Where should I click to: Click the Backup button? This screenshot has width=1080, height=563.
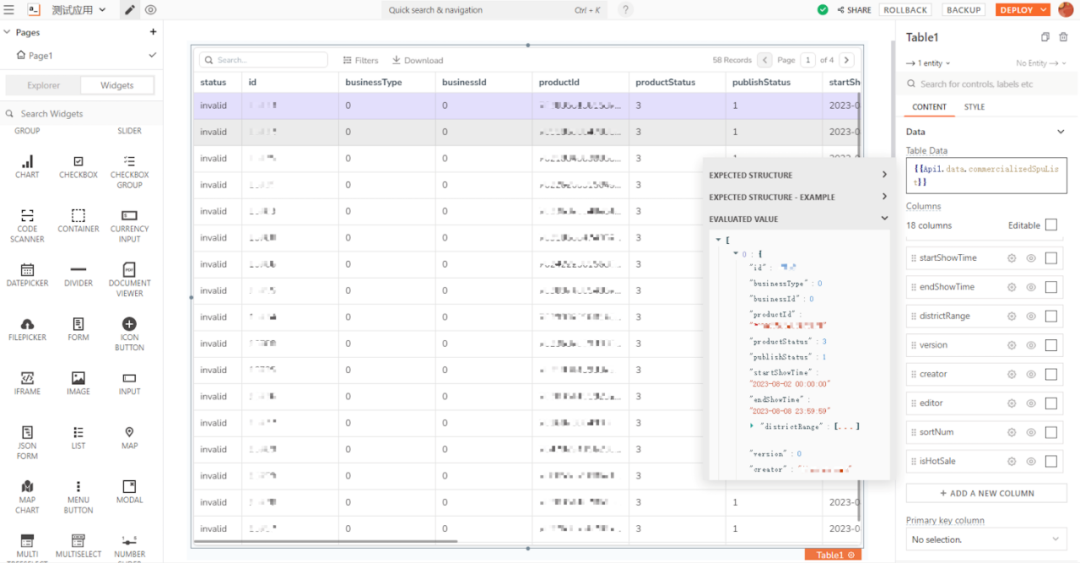click(963, 10)
